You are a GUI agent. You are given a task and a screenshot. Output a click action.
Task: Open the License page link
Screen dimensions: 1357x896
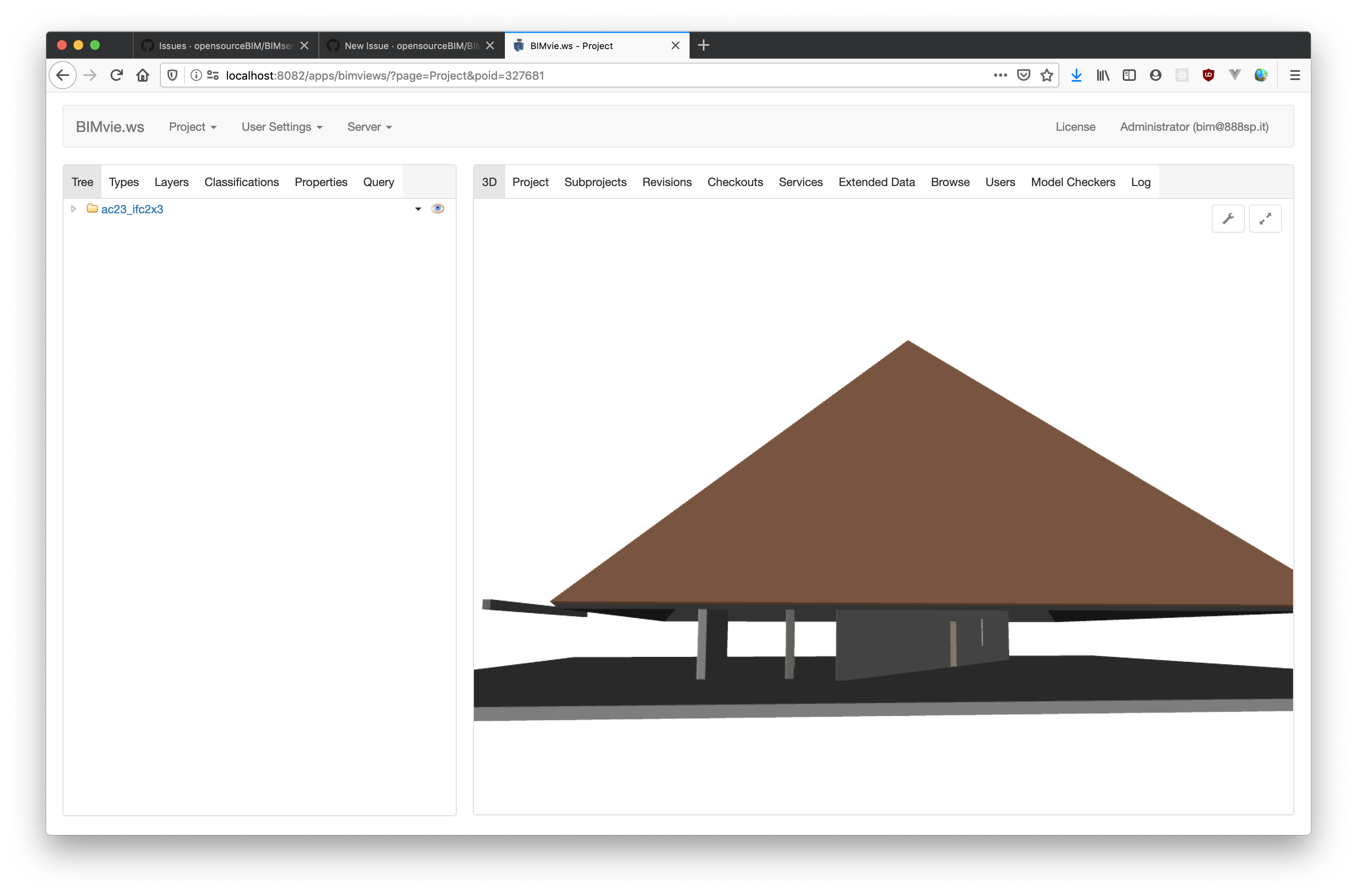(x=1075, y=127)
